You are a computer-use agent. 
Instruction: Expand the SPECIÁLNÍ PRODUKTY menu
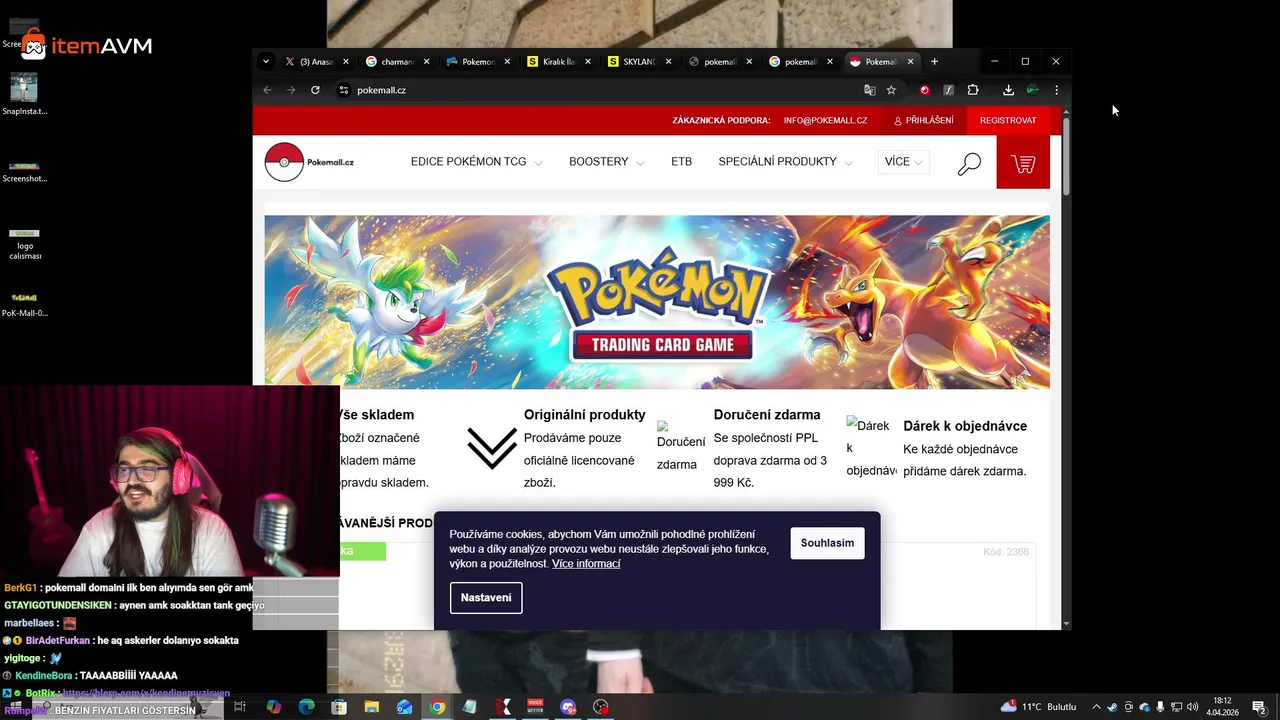click(785, 162)
